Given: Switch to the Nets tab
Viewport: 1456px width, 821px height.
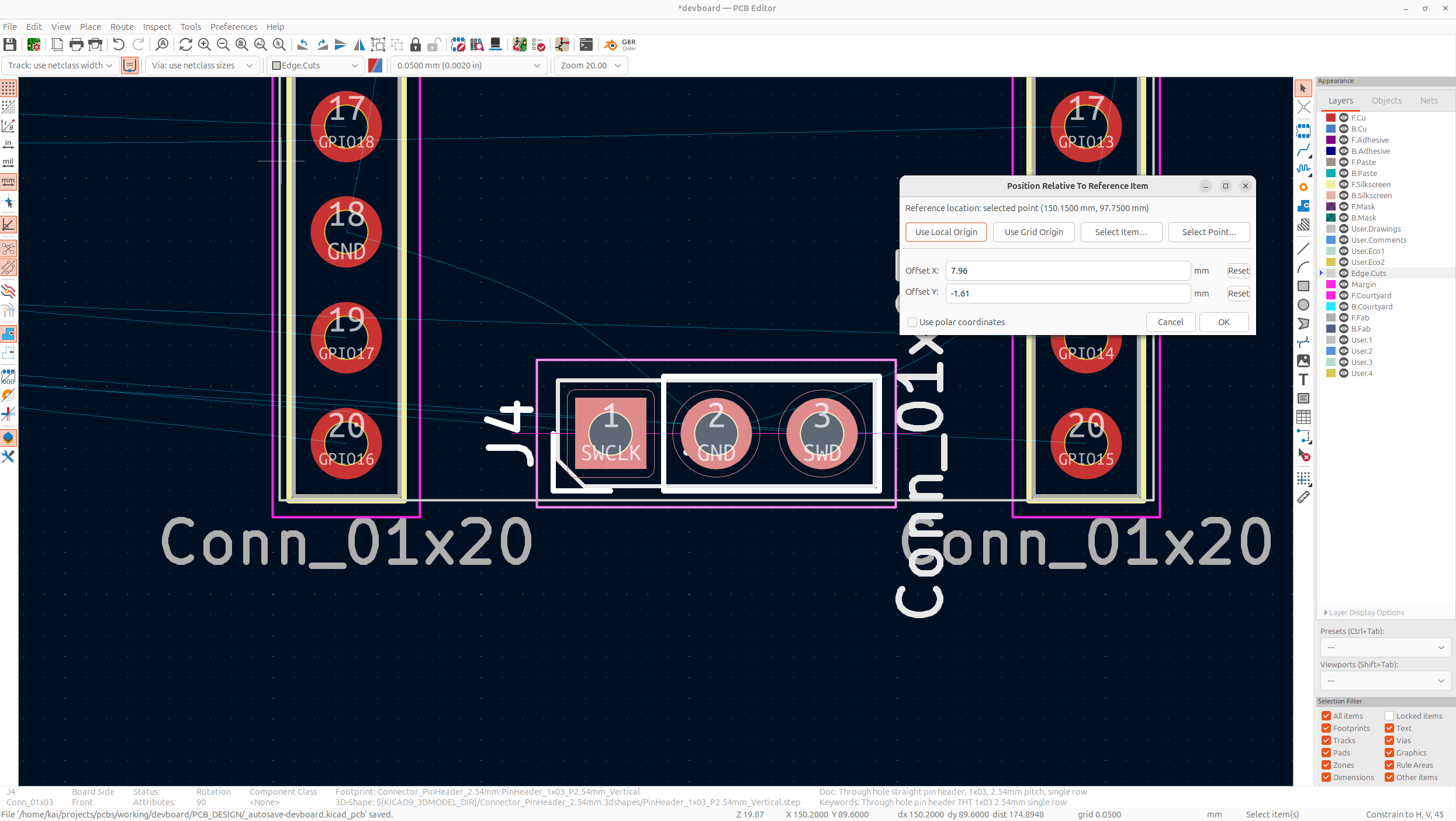Looking at the screenshot, I should 1429,101.
